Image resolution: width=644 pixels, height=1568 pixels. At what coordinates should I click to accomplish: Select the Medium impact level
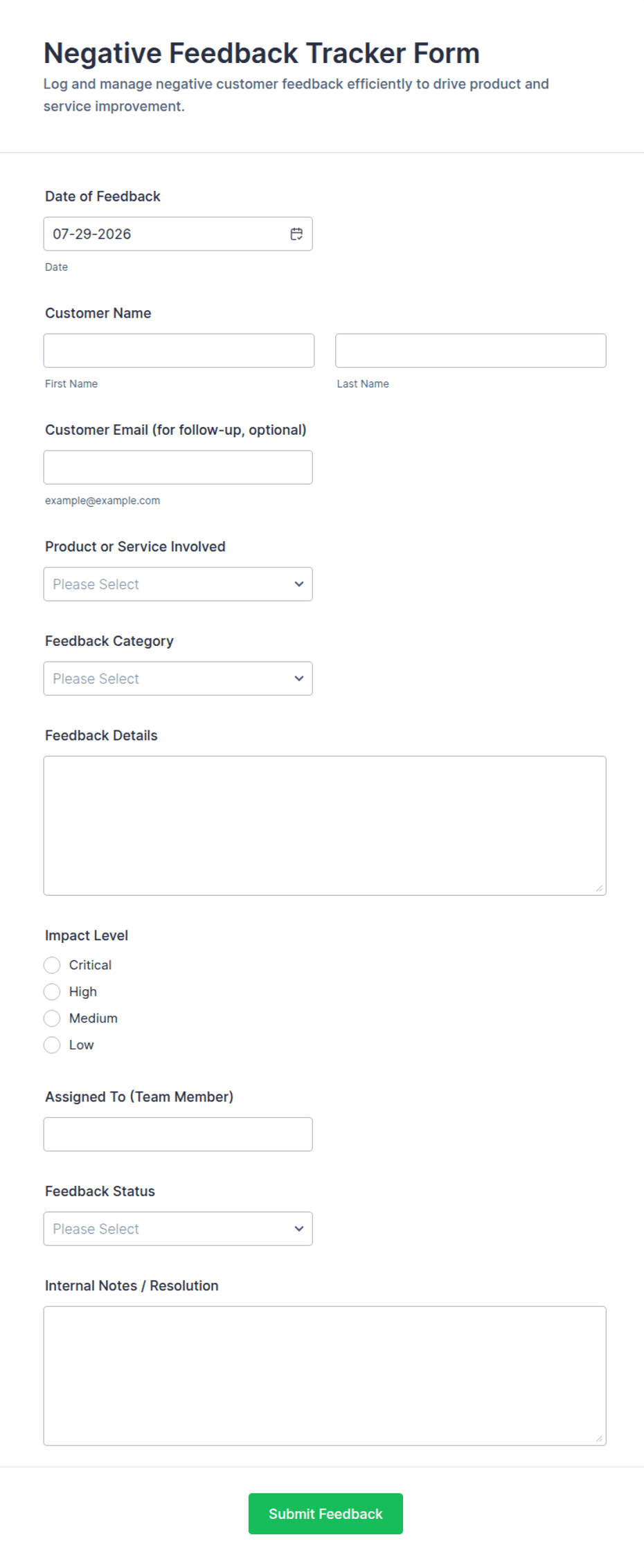point(52,1018)
